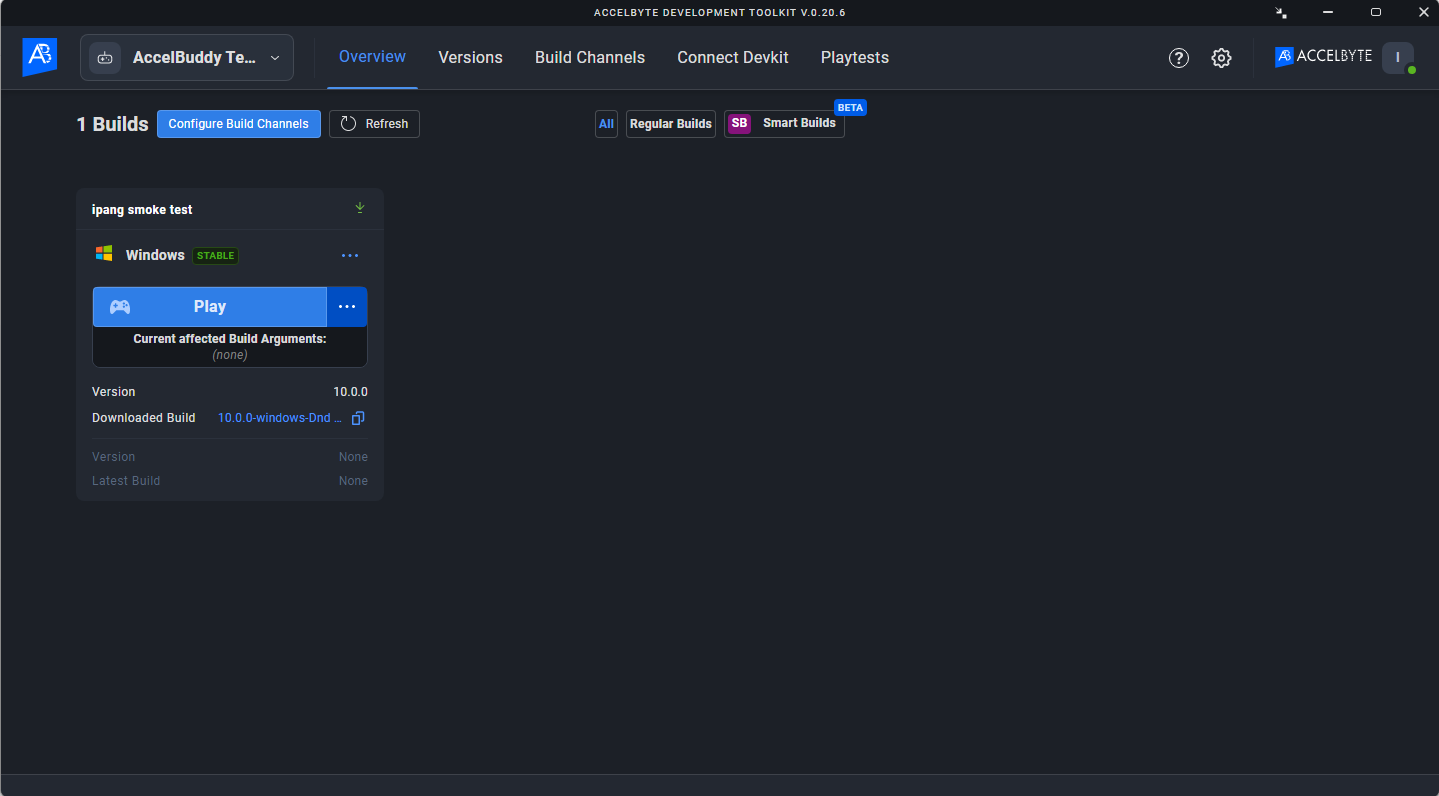This screenshot has height=796, width=1439.
Task: Open the Play button's more options menu
Action: [347, 307]
